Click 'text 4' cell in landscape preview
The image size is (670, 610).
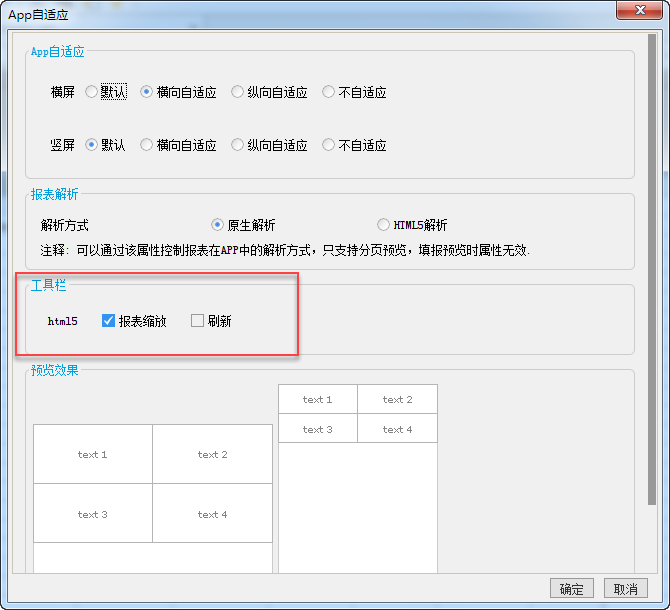(212, 514)
